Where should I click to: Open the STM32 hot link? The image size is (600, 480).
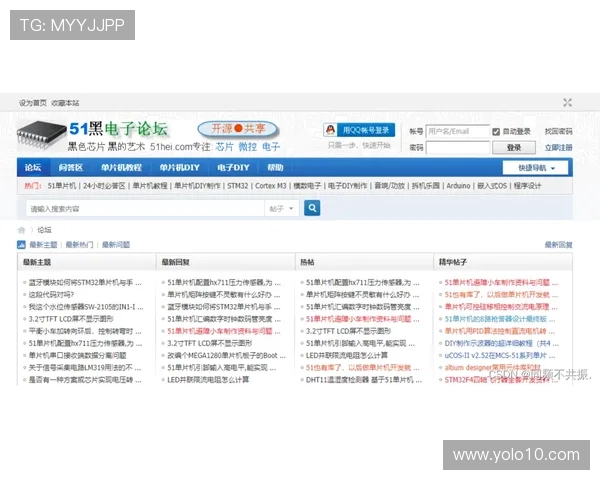(238, 186)
